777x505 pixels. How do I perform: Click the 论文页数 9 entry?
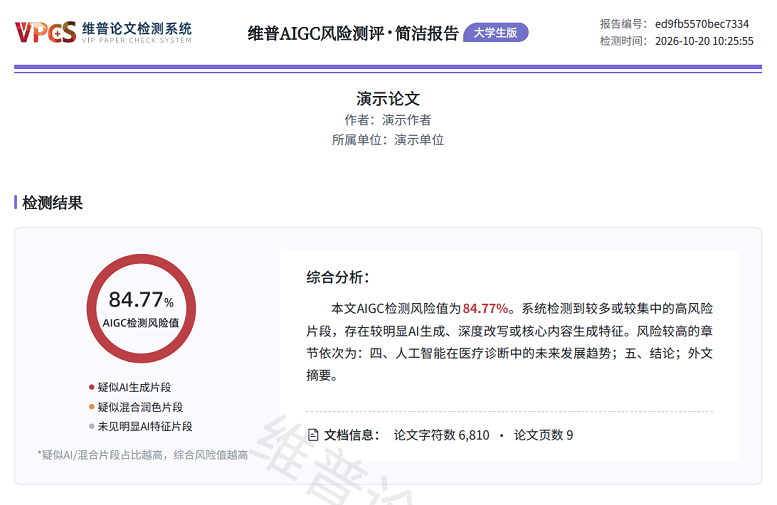543,435
